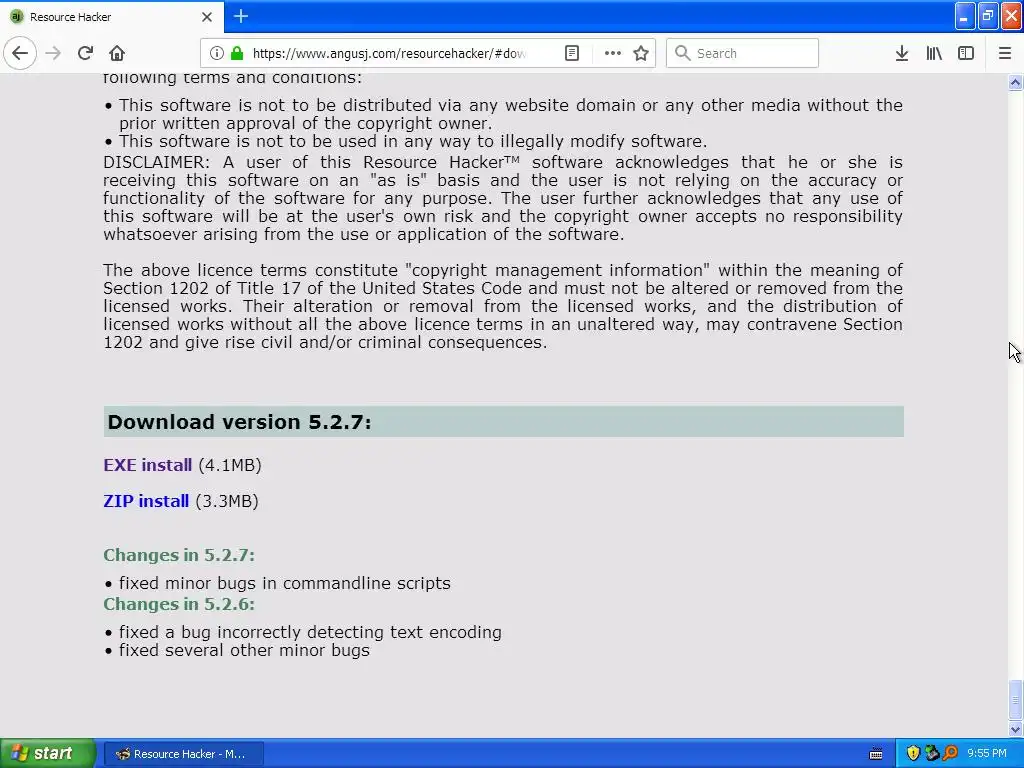Restore down the Firefox window
This screenshot has width=1024, height=768.
click(988, 16)
